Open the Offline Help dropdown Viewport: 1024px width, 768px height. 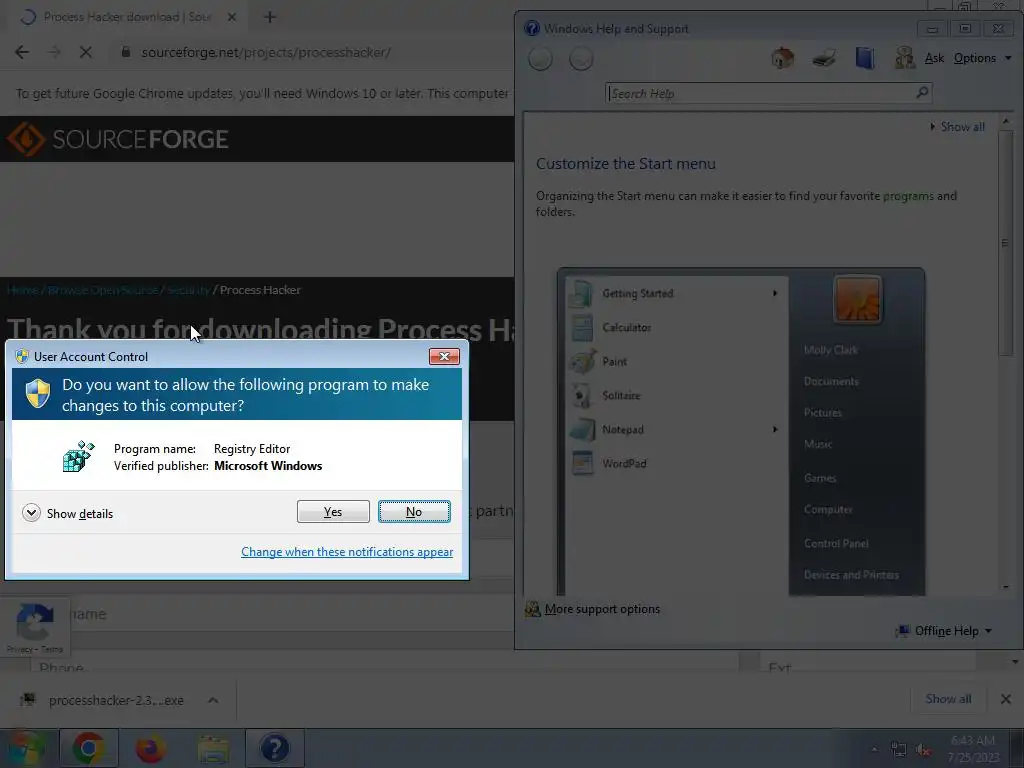(x=944, y=631)
